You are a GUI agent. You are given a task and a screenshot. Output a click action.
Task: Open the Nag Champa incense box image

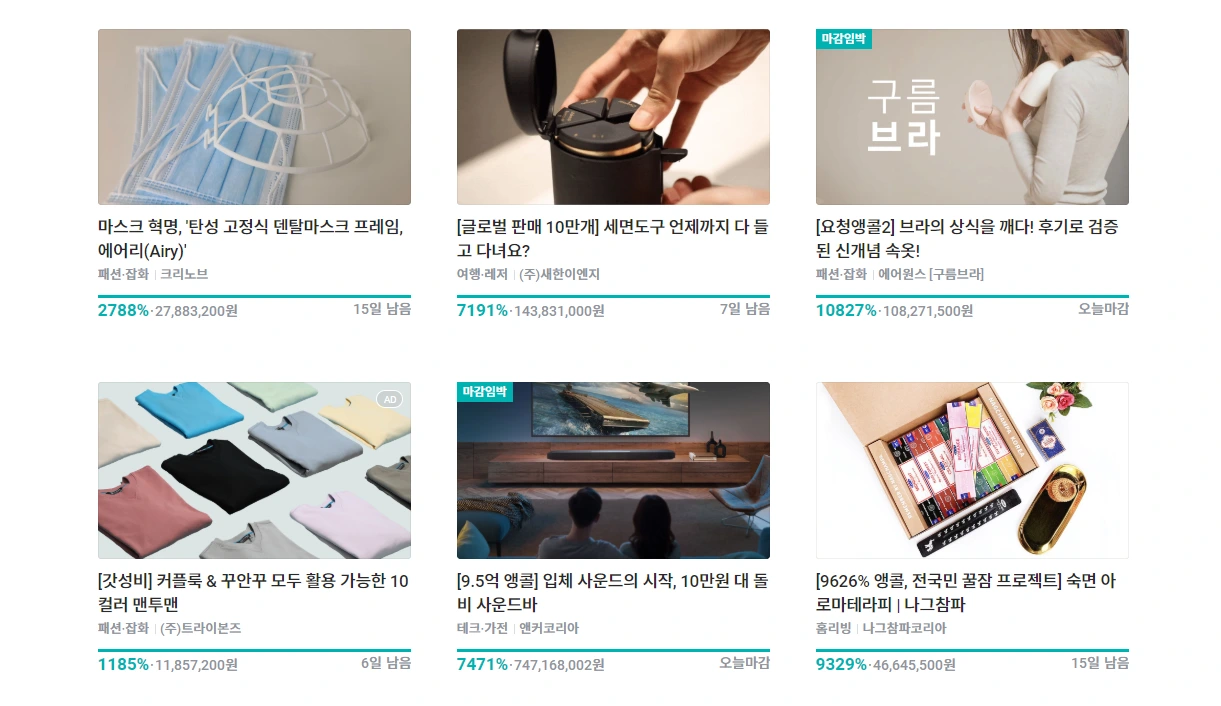(972, 470)
